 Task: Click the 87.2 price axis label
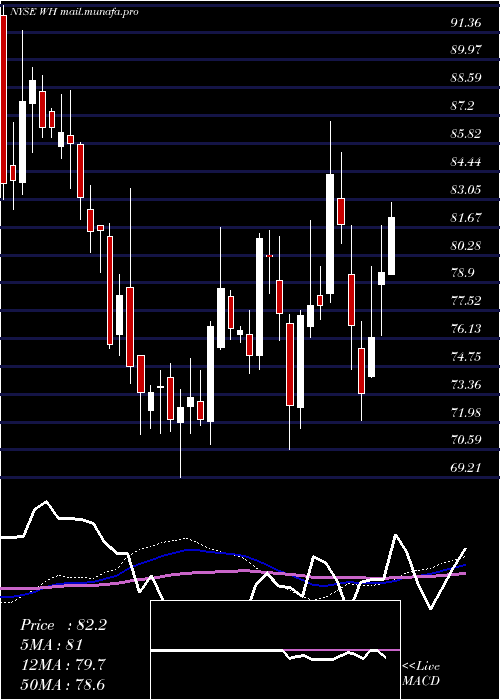(x=462, y=106)
